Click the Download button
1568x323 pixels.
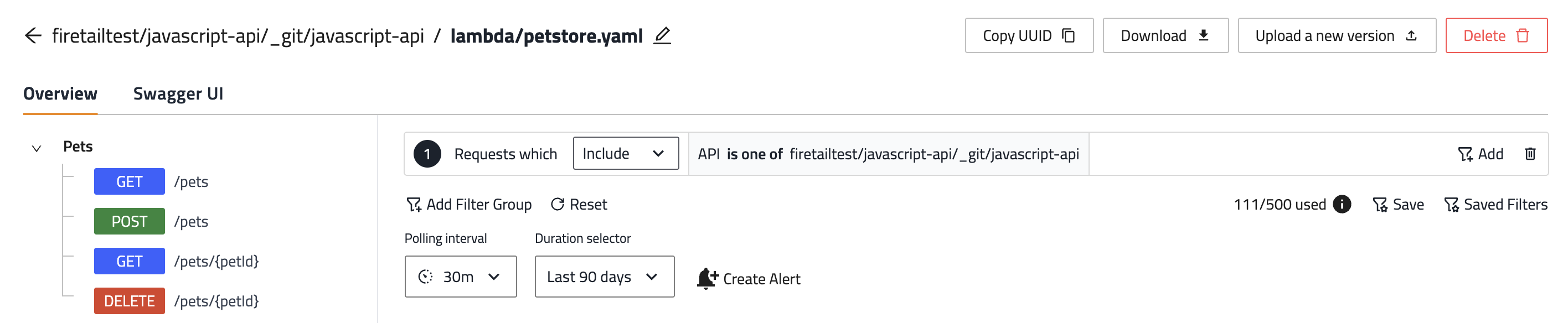click(x=1165, y=36)
